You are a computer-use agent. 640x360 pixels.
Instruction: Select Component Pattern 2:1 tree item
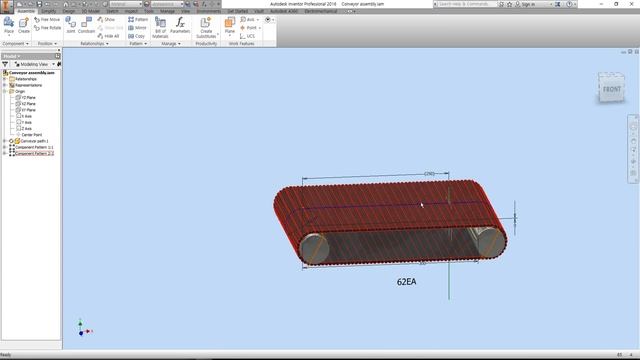pos(32,153)
